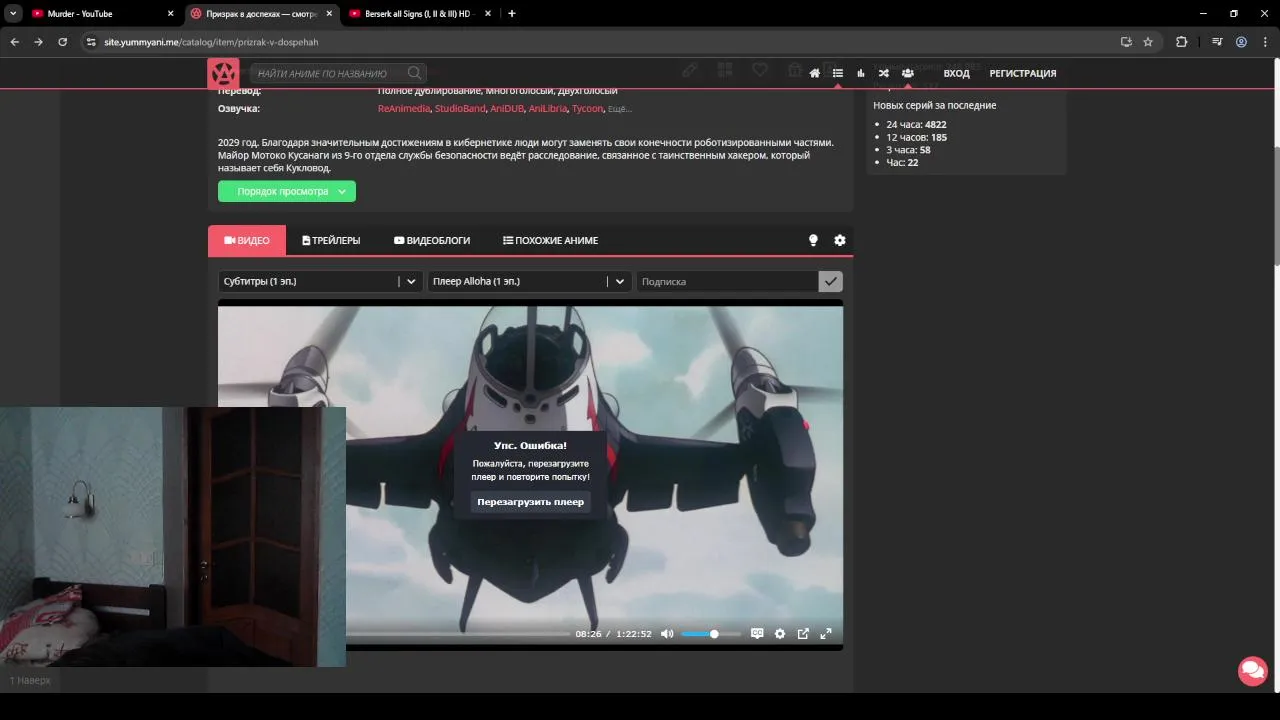View site information icon in address bar

(x=91, y=42)
